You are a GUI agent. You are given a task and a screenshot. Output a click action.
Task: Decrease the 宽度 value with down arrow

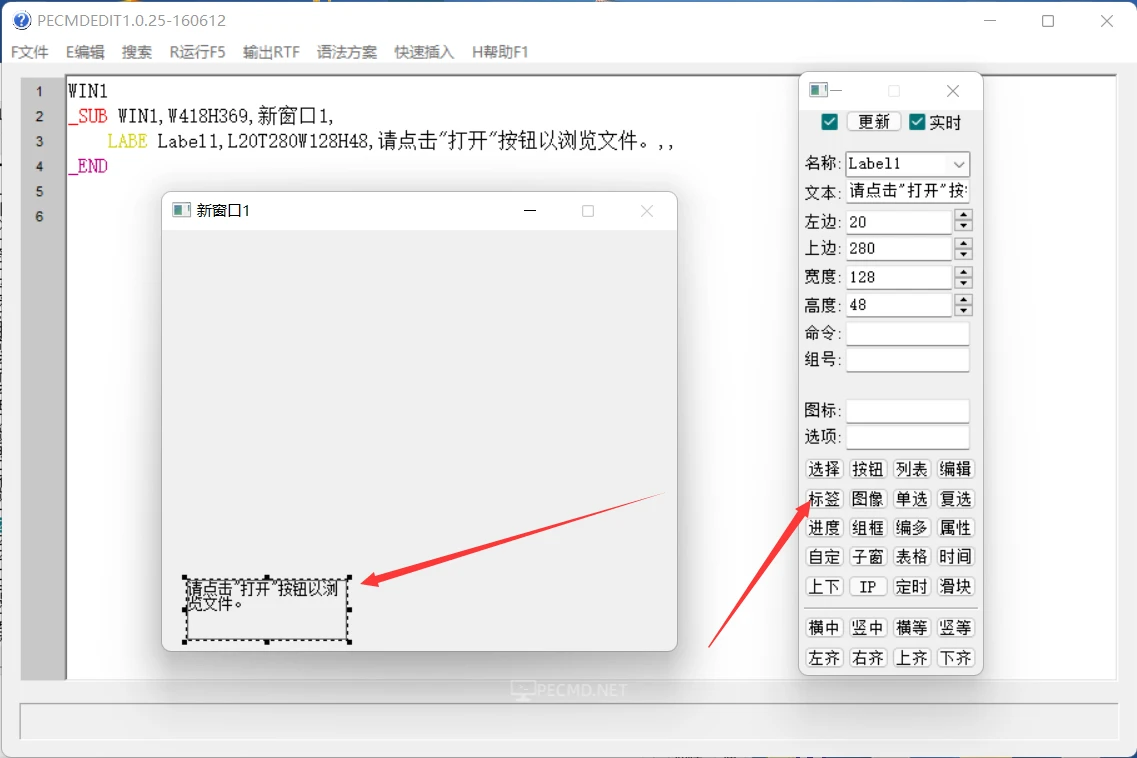pyautogui.click(x=963, y=283)
